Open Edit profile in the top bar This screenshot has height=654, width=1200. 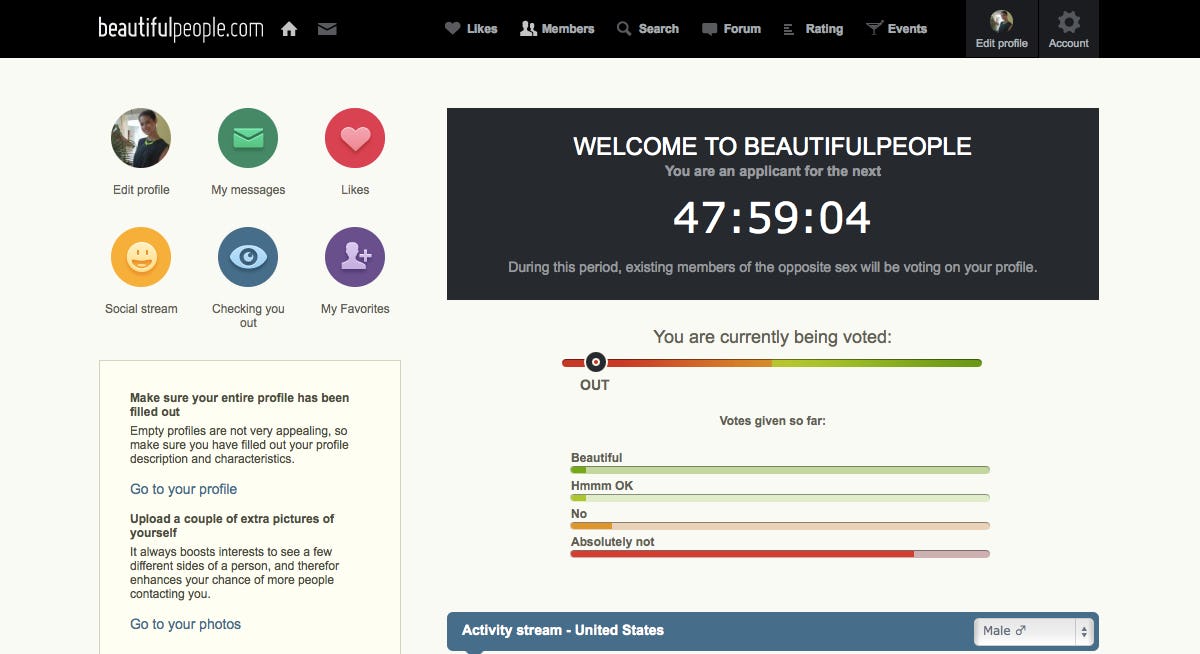[1001, 29]
